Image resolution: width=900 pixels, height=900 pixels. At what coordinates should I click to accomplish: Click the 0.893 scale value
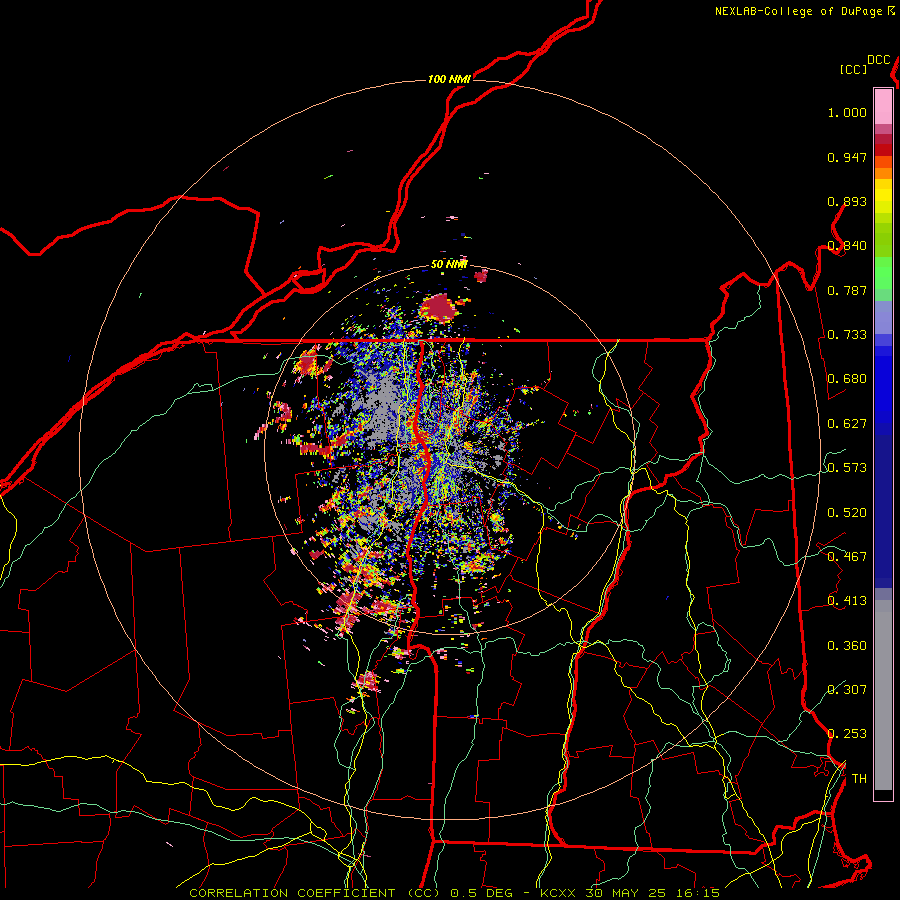(847, 201)
